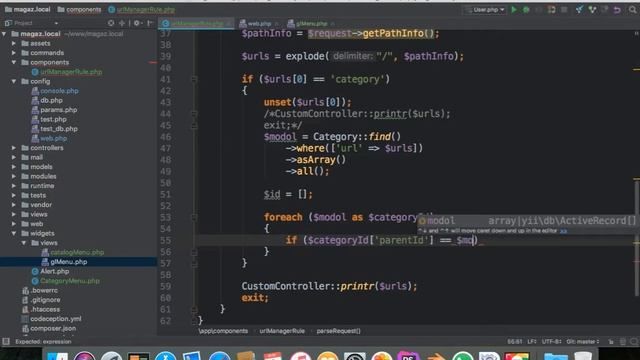Expand the models folder
The width and height of the screenshot is (640, 360).
click(x=14, y=167)
